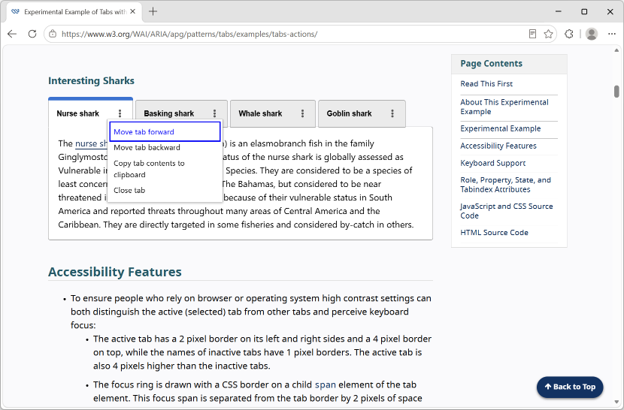The image size is (624, 410).
Task: Choose Copy tab contents to clipboard
Action: coord(165,169)
